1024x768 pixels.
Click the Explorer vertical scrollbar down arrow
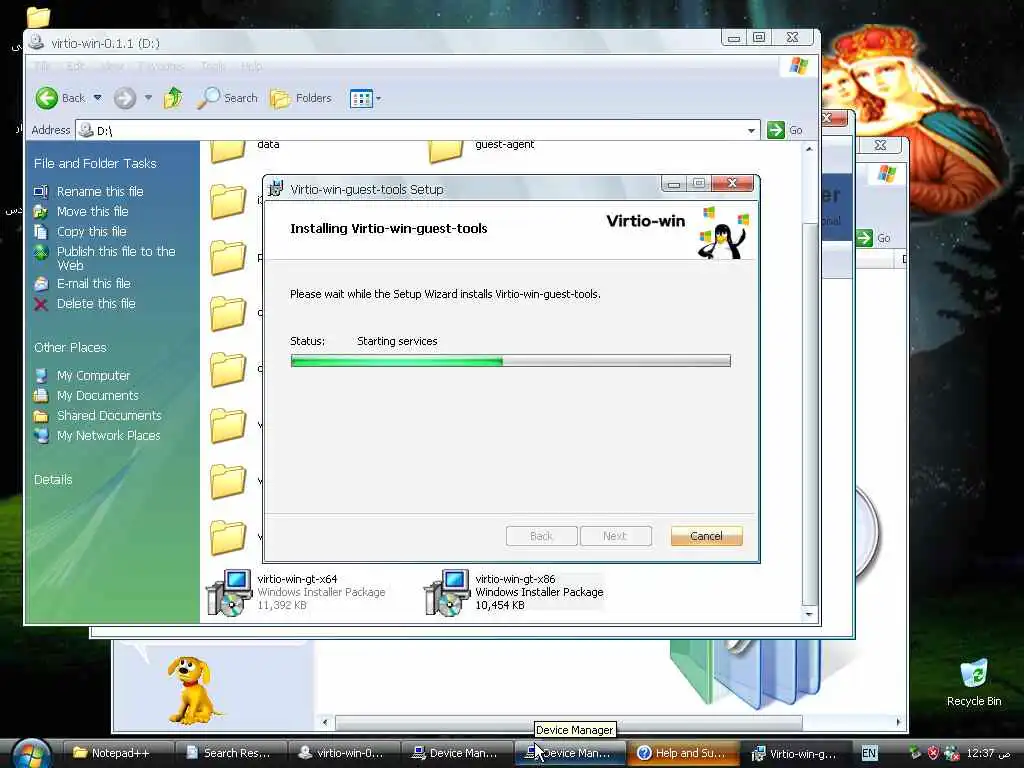tap(809, 615)
